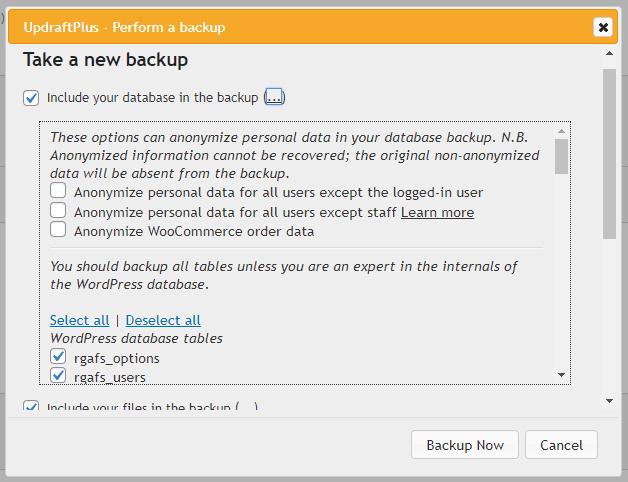Enable anonymize data except logged-in user
The height and width of the screenshot is (482, 628).
click(59, 191)
